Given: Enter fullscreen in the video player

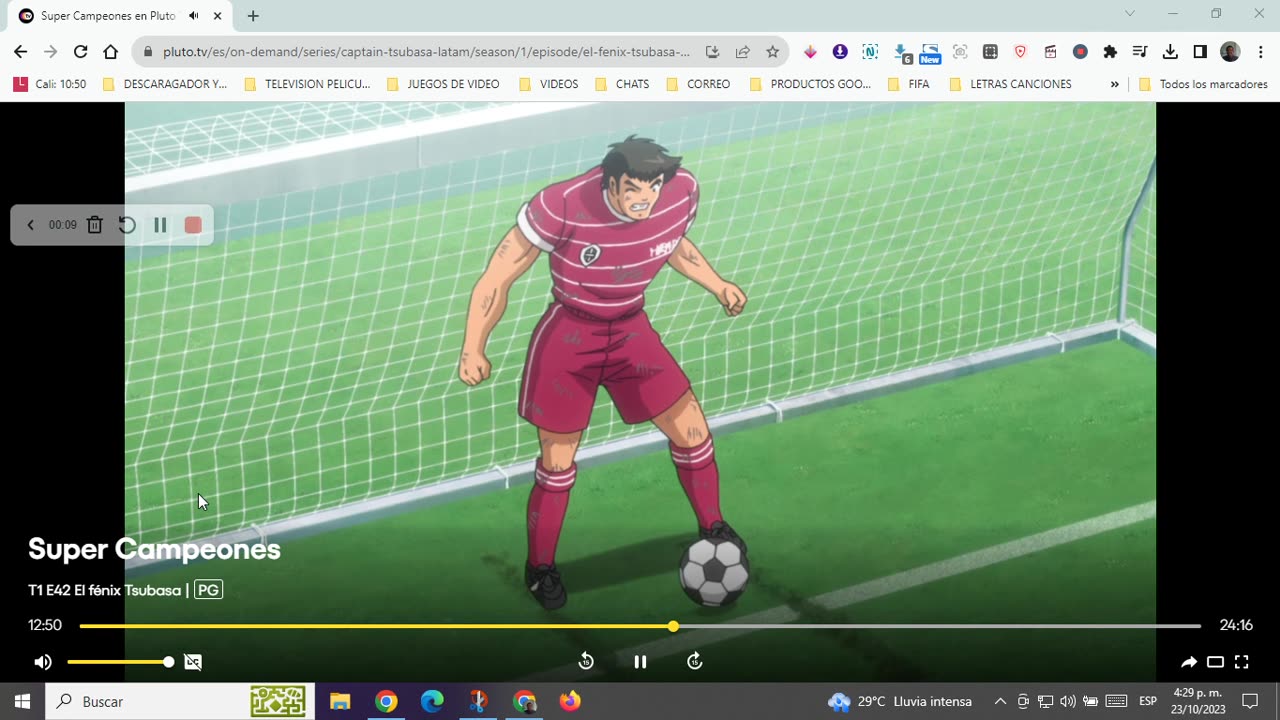Looking at the screenshot, I should (x=1242, y=662).
